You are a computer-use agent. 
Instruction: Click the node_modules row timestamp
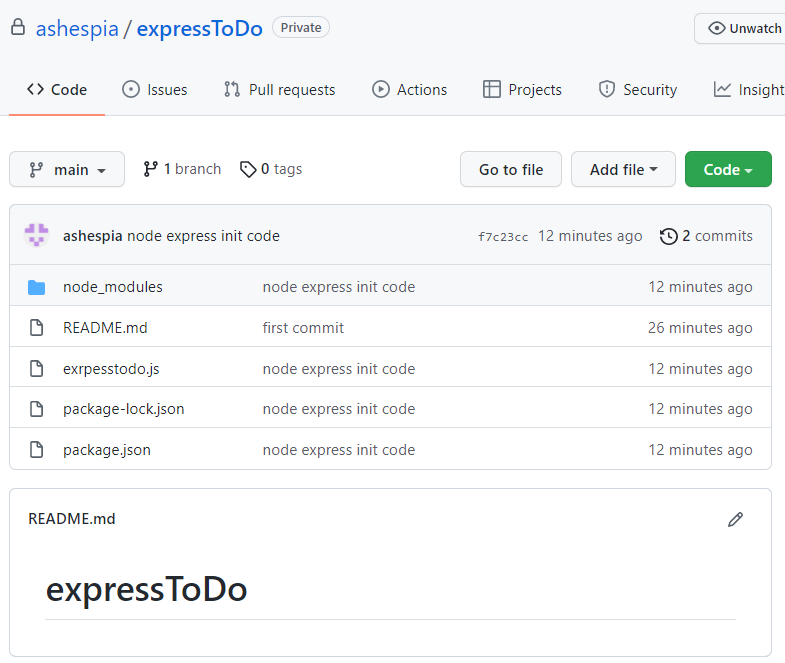click(700, 287)
